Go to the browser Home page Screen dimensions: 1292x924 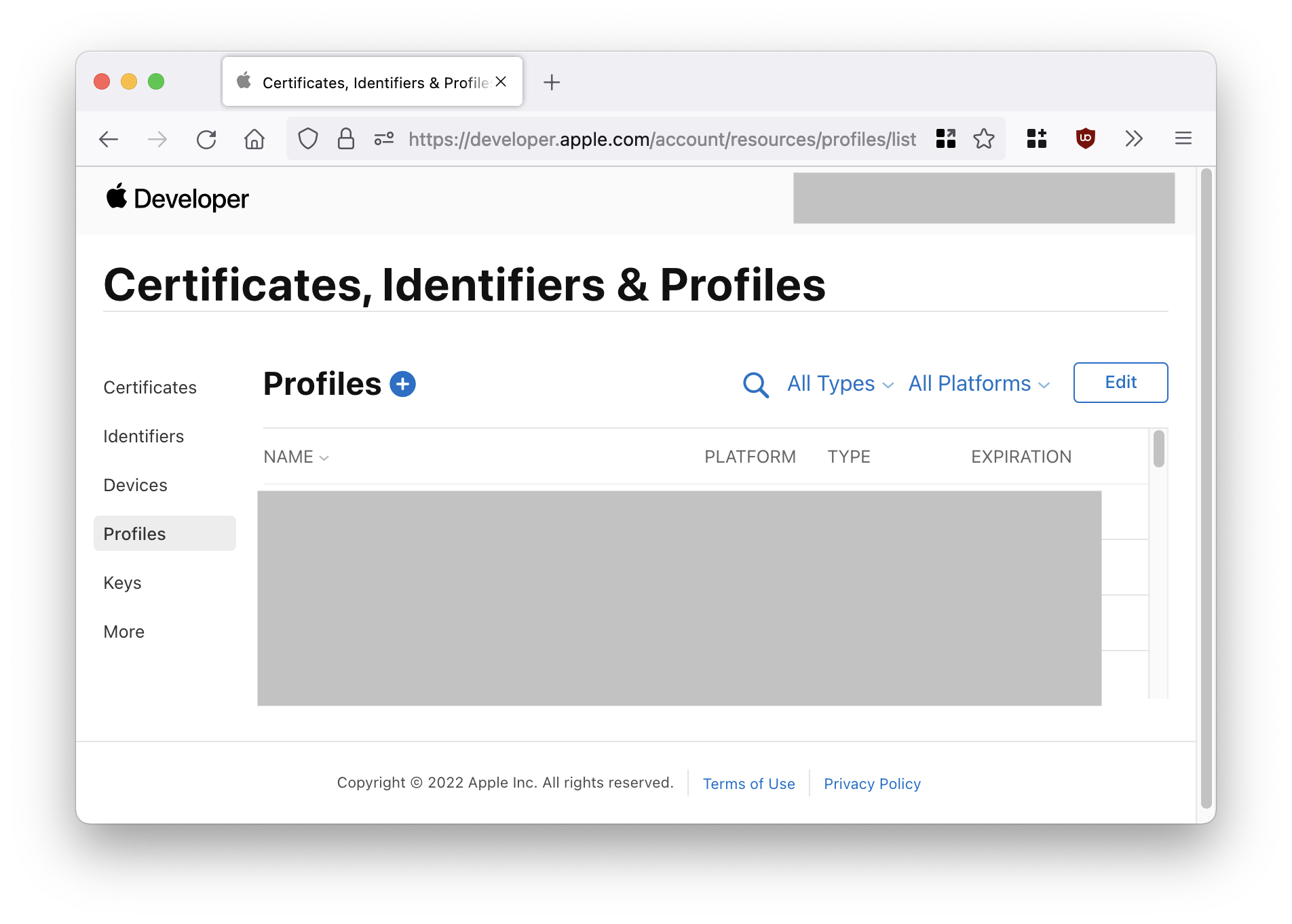point(254,139)
